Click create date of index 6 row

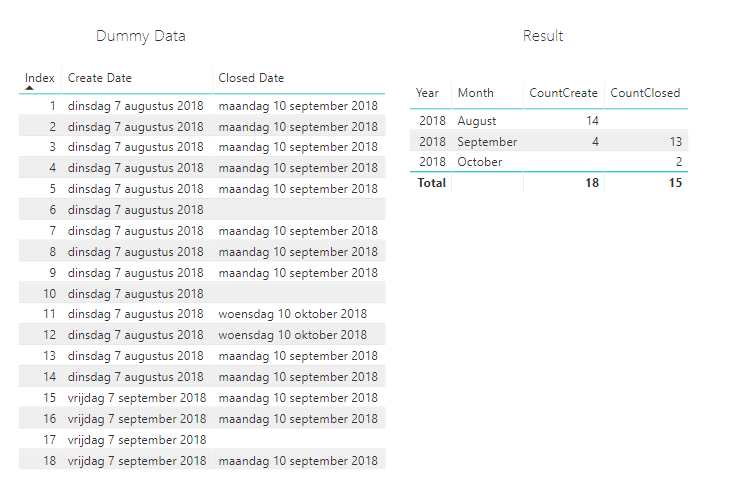point(135,210)
